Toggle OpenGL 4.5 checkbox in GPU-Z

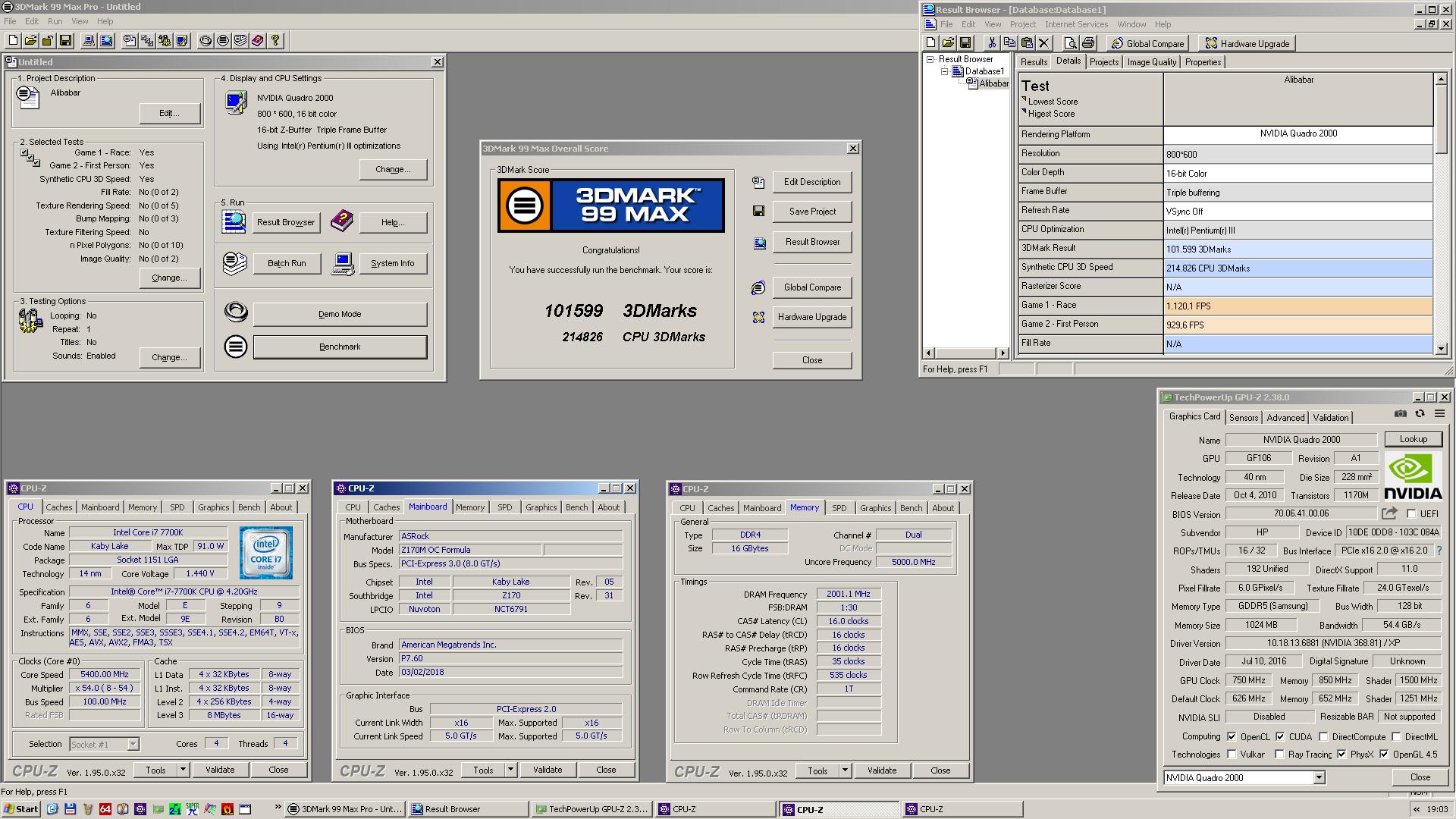click(x=1384, y=755)
